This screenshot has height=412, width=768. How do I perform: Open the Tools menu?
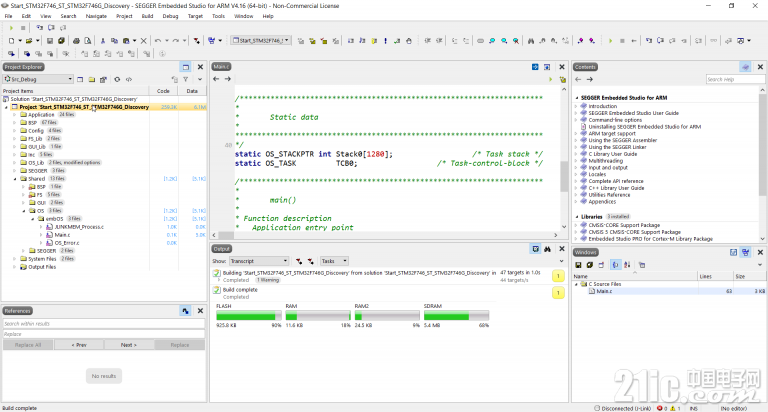click(218, 16)
